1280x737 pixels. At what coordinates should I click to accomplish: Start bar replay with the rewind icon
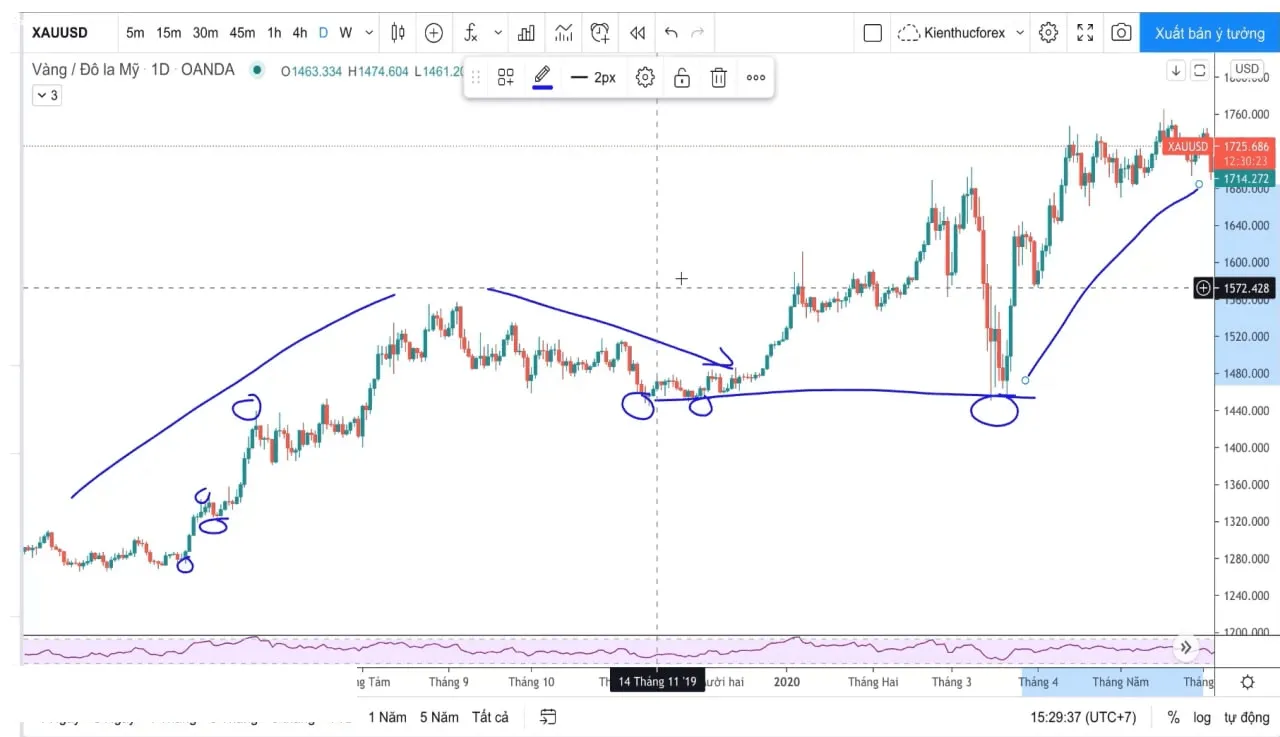coord(637,33)
